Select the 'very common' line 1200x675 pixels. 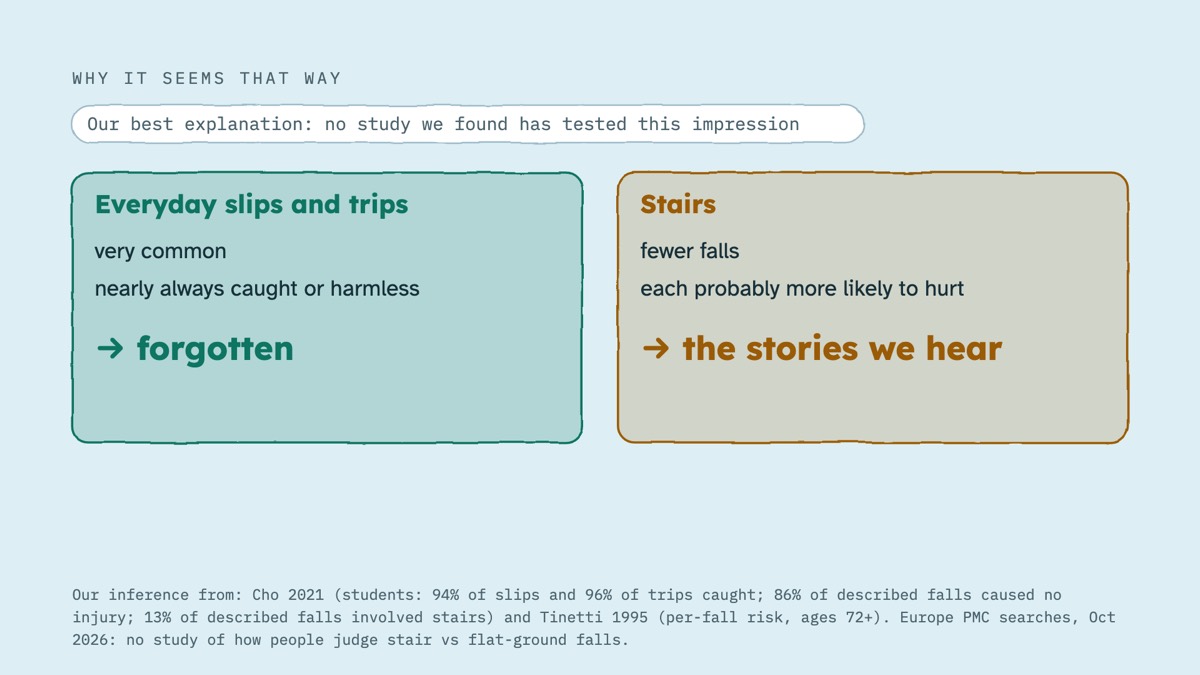tap(160, 251)
